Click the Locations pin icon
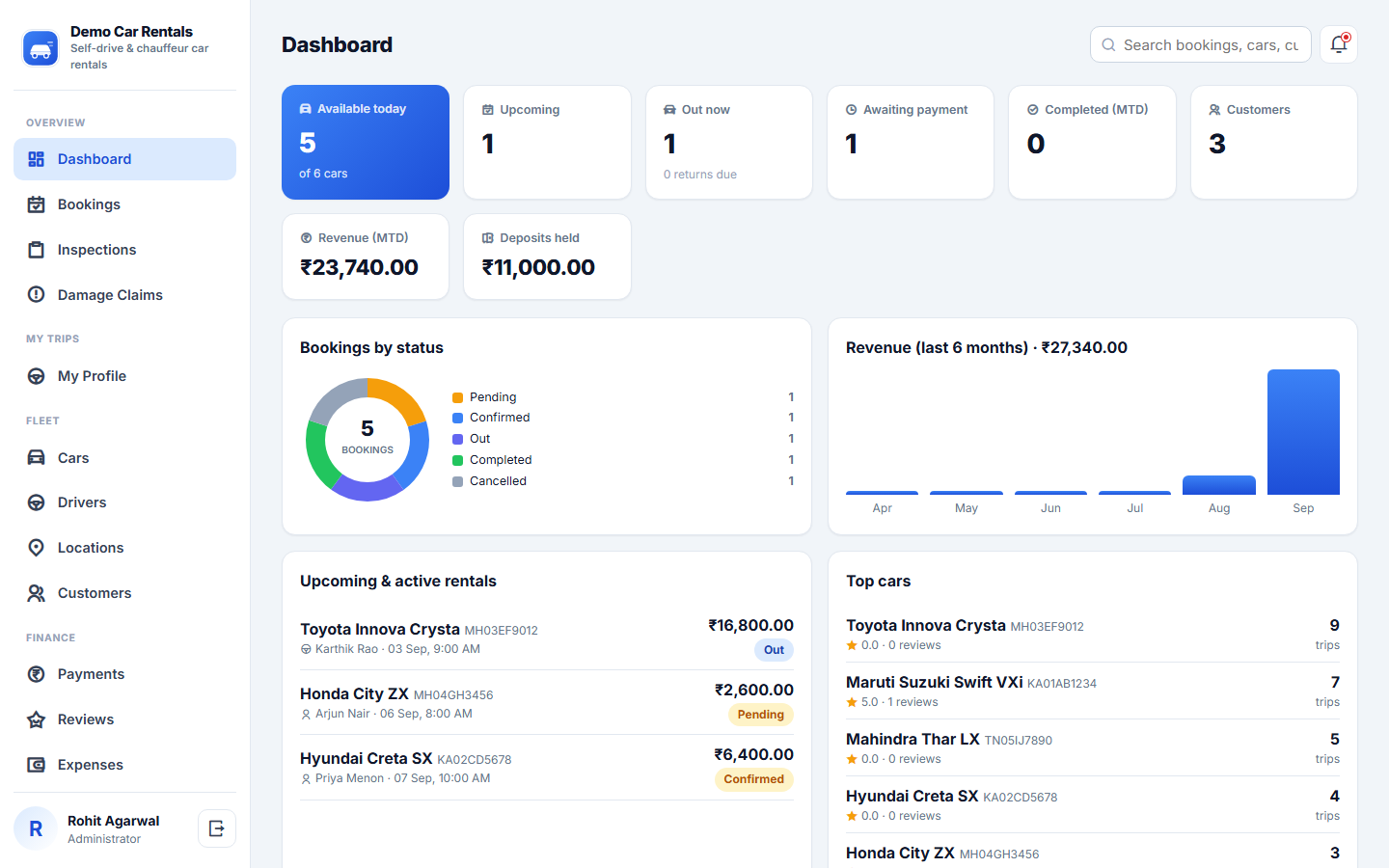1389x868 pixels. pos(37,548)
